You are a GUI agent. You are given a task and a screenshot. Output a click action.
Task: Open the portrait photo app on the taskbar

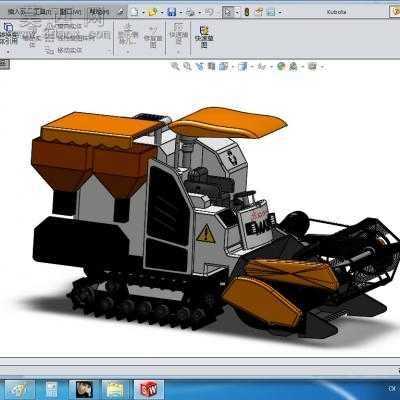pyautogui.click(x=84, y=389)
